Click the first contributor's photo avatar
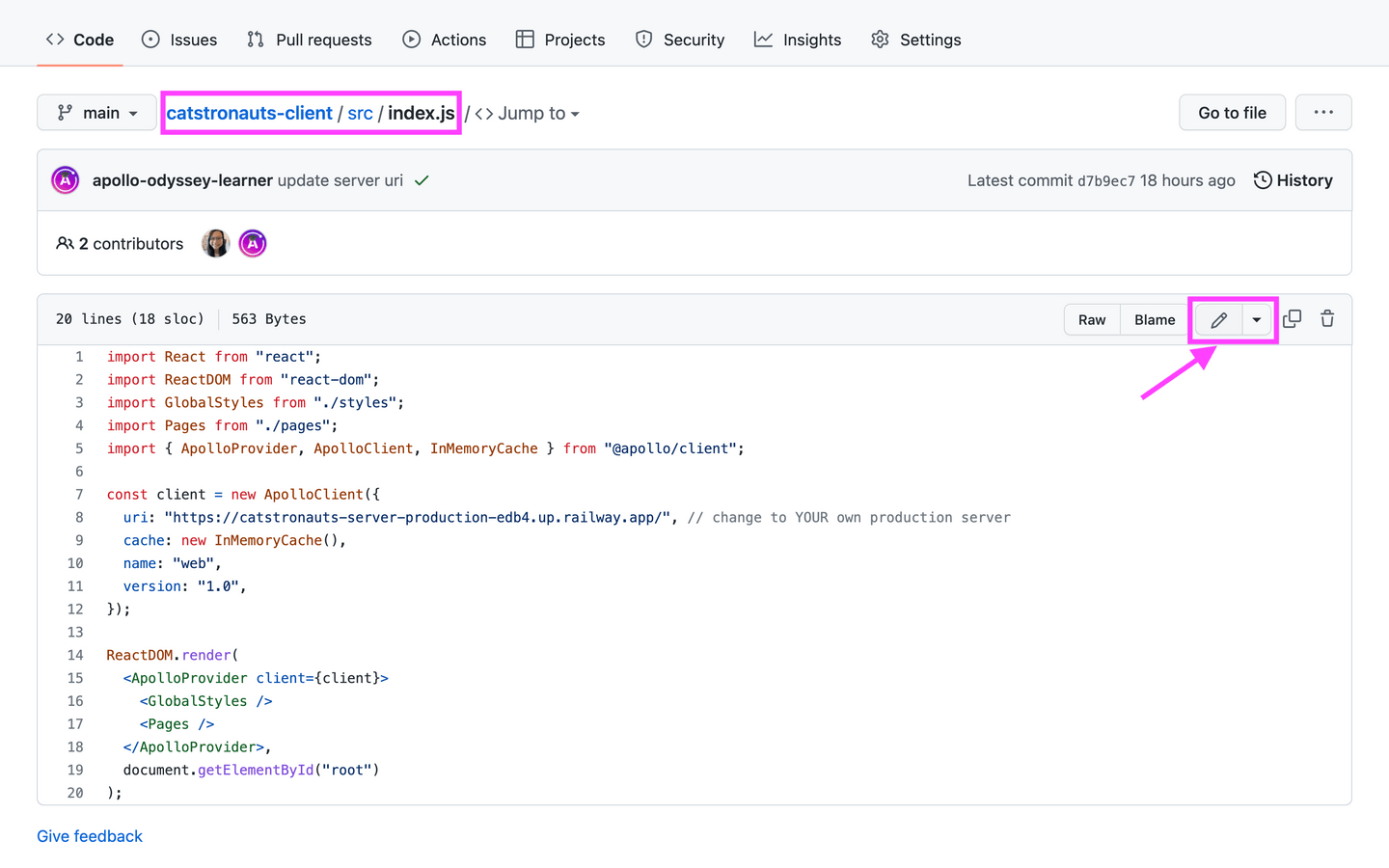The width and height of the screenshot is (1389, 868). 215,244
